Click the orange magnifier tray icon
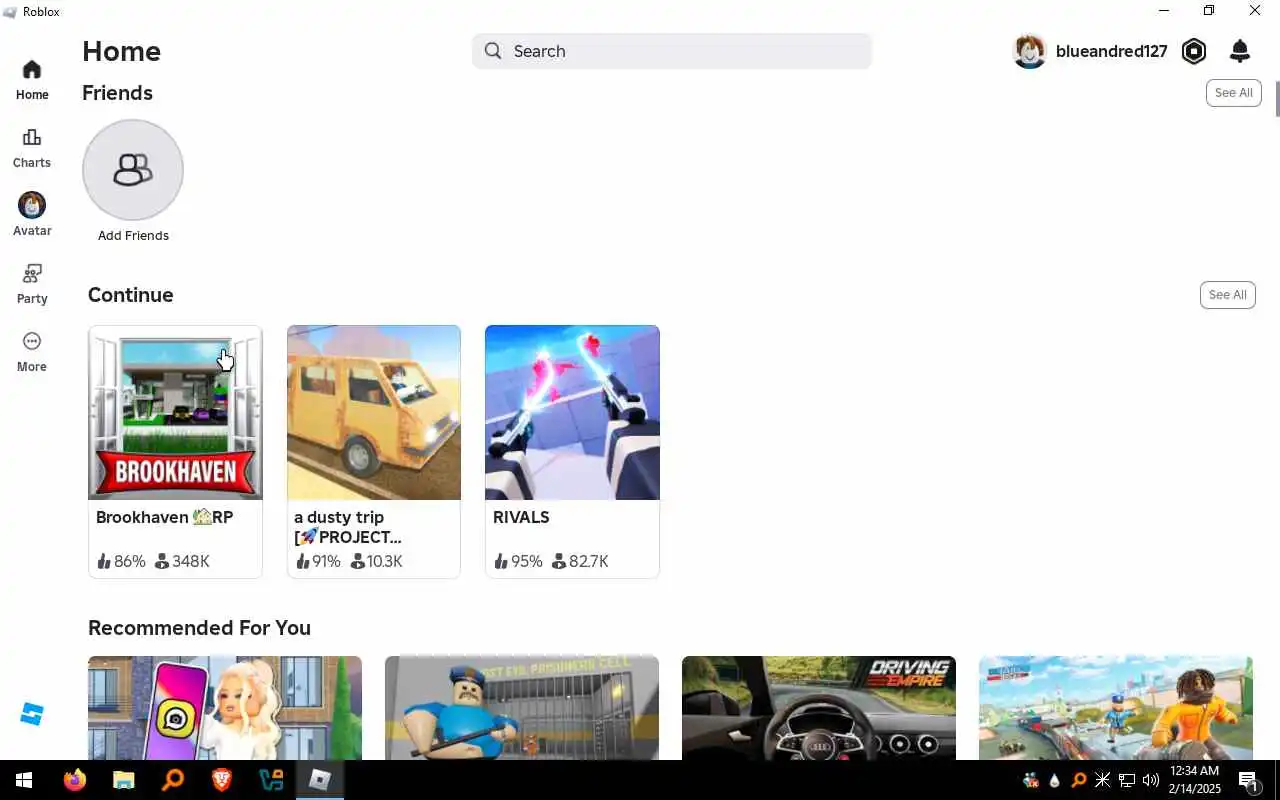The image size is (1280, 800). 1079,780
